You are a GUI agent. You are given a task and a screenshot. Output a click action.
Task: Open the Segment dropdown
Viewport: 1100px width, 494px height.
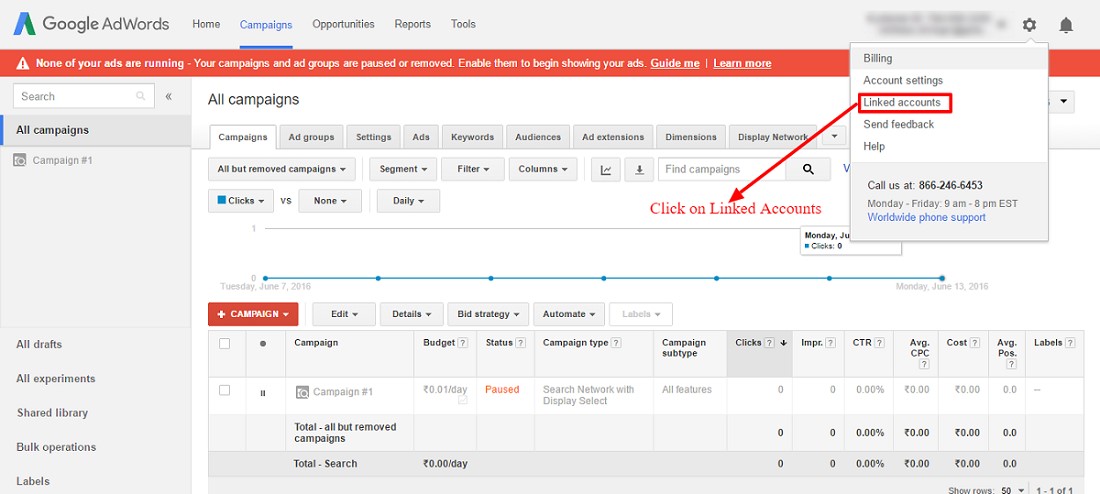tap(403, 169)
